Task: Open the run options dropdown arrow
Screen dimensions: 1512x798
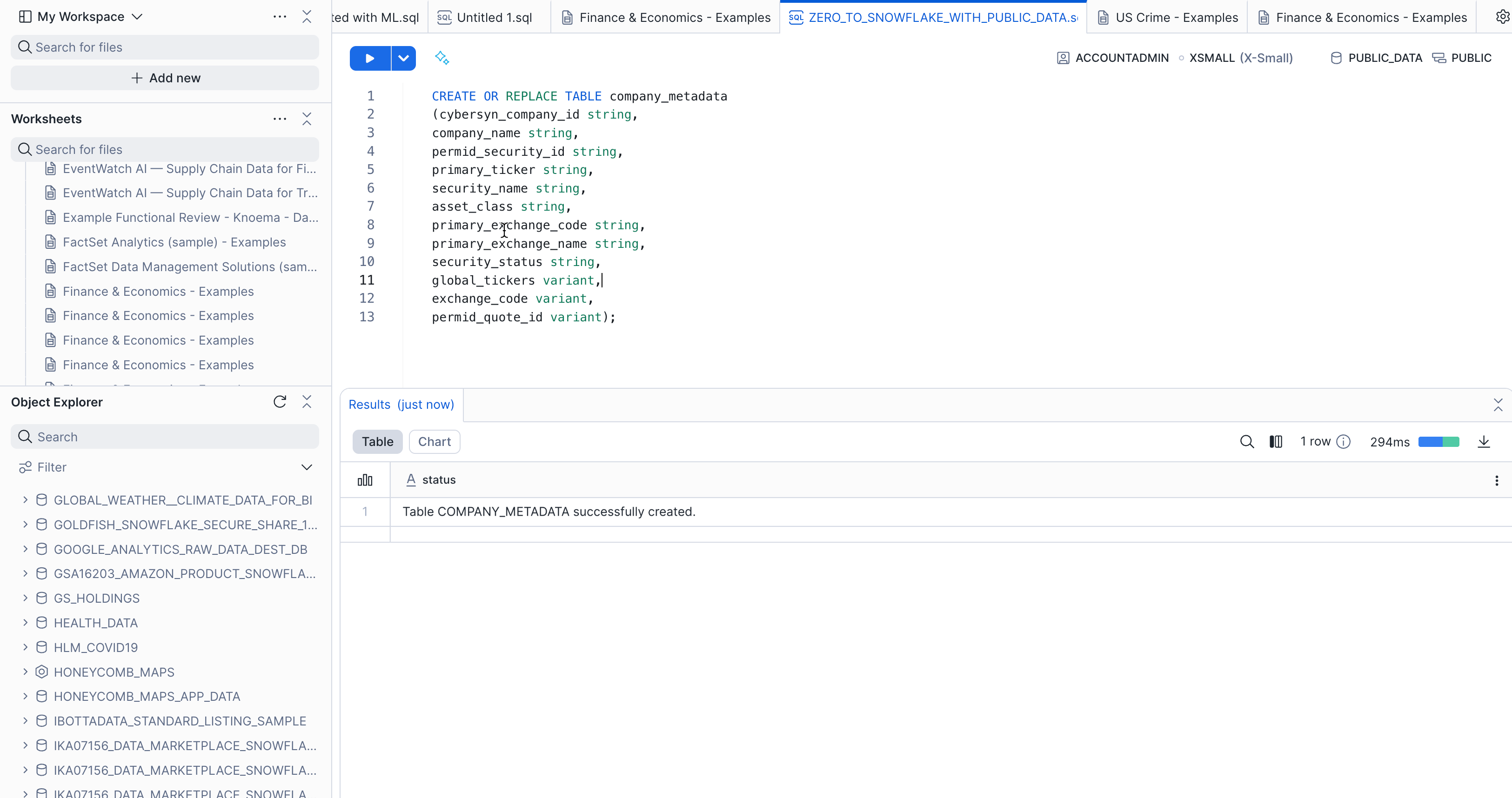Action: point(403,58)
